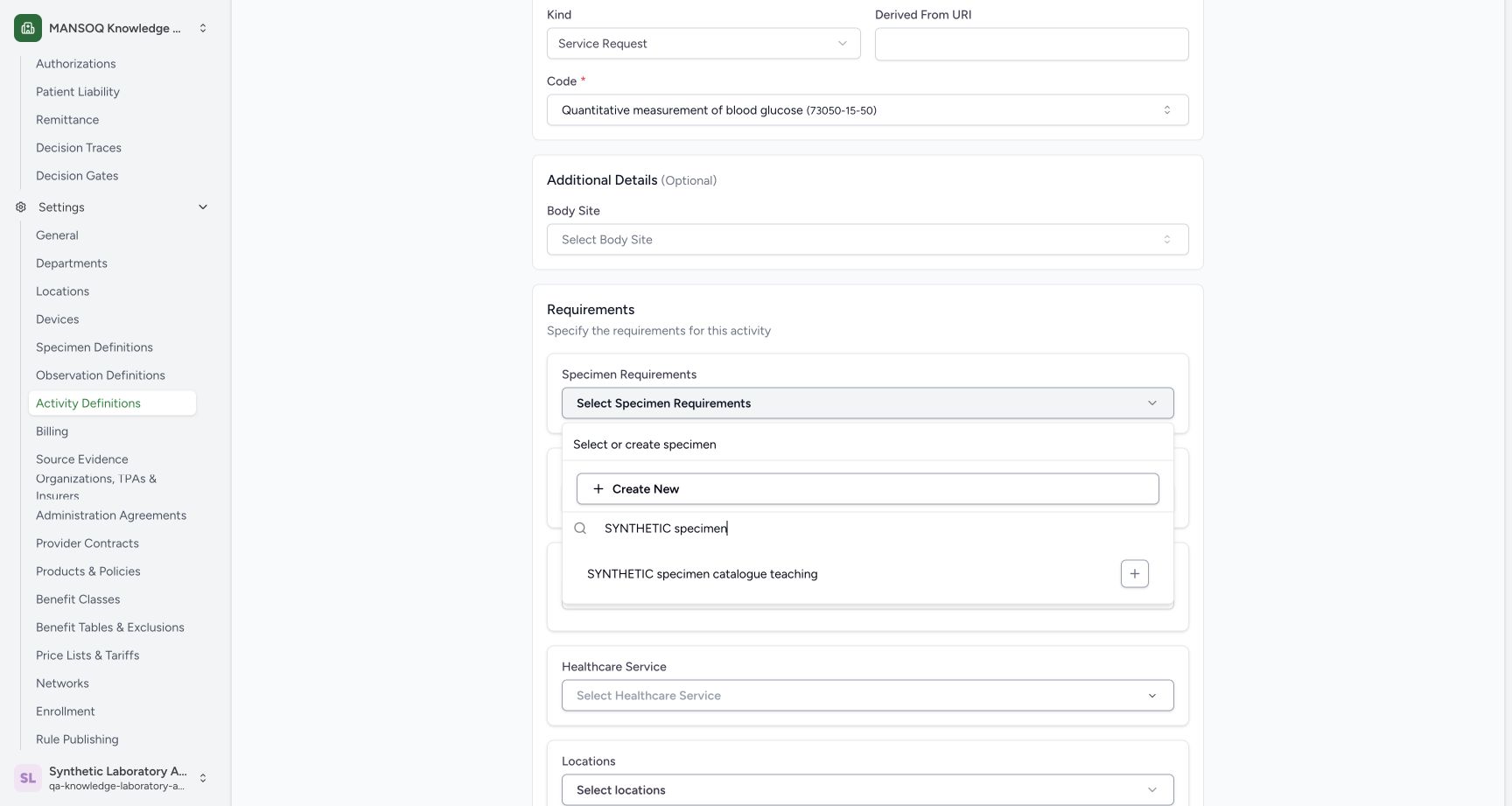1512x806 pixels.
Task: Select Activity Definitions in the sidebar
Action: click(112, 403)
